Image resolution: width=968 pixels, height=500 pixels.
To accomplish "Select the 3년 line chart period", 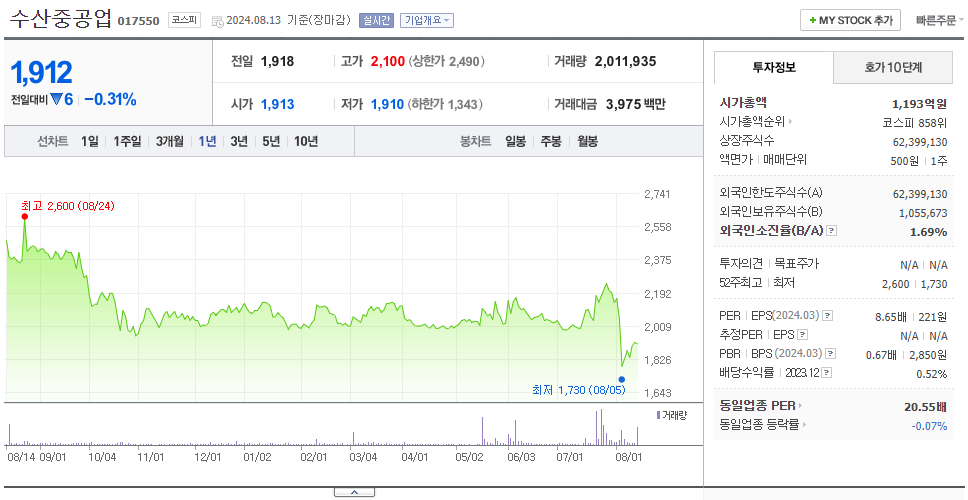I will [x=239, y=141].
